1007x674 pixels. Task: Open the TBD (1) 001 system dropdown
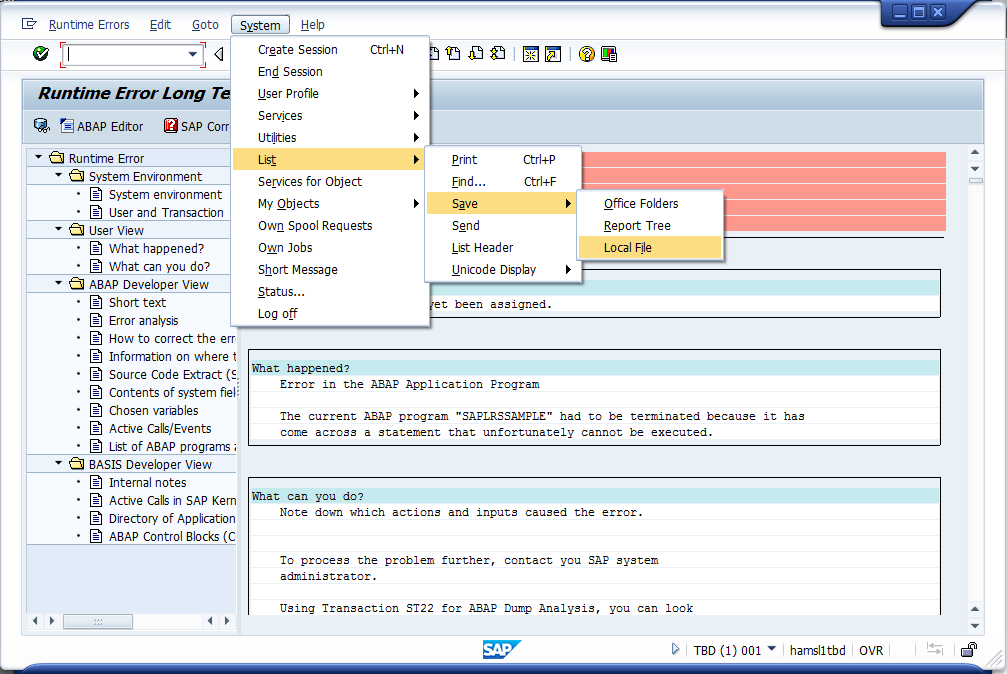pos(771,650)
